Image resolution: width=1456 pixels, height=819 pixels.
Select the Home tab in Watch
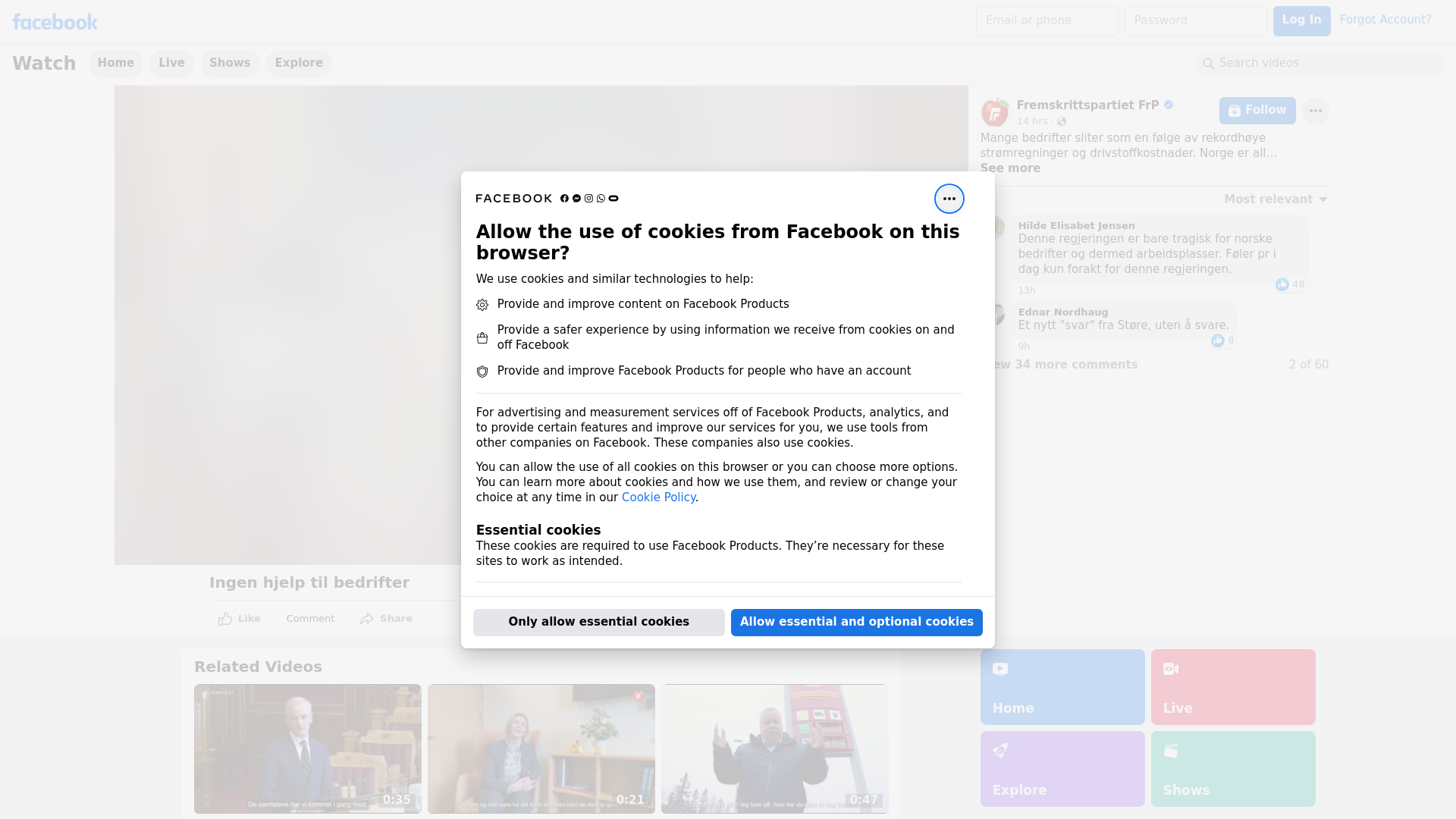pos(115,64)
